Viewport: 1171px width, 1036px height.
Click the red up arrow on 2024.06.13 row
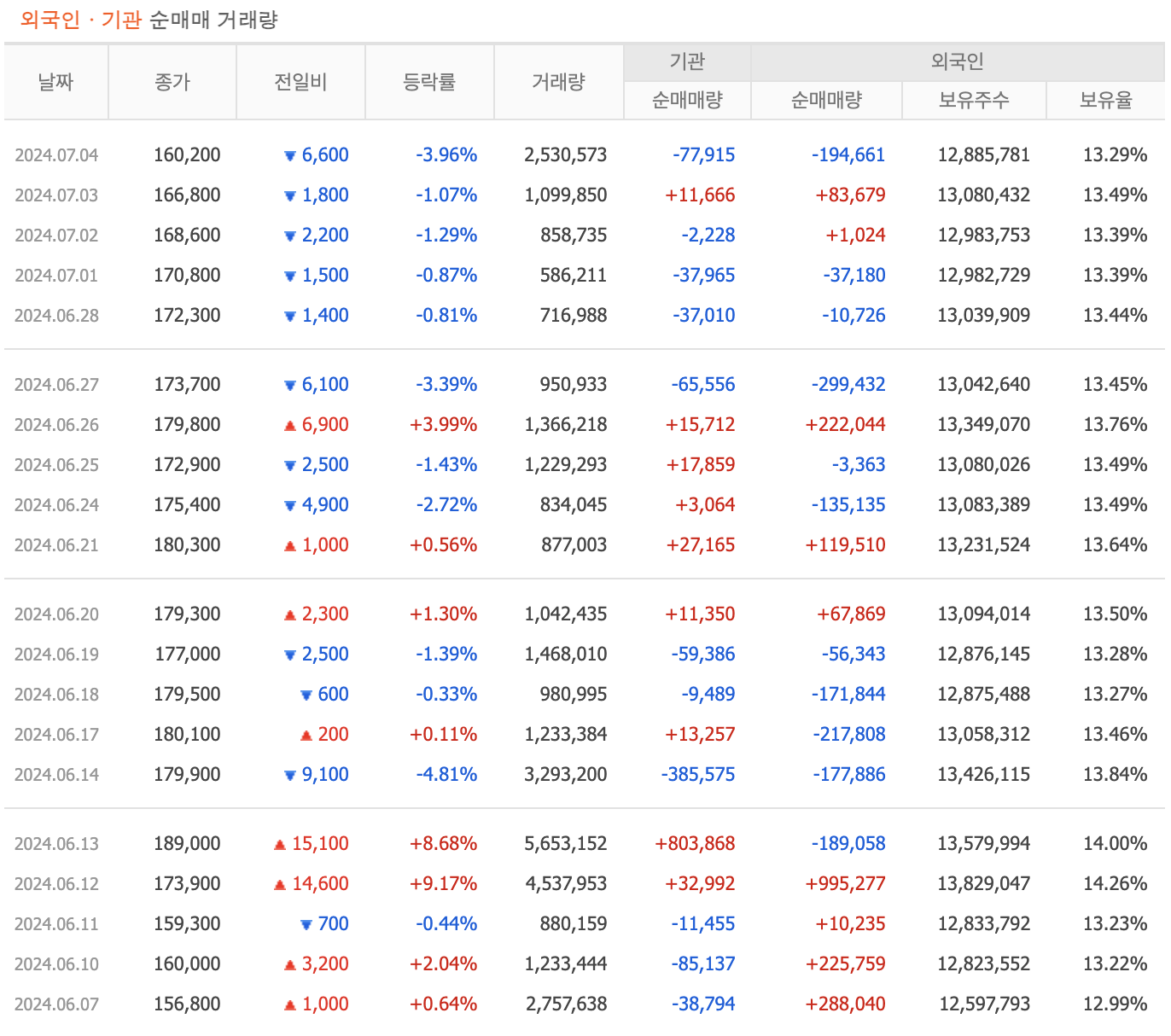[x=281, y=843]
